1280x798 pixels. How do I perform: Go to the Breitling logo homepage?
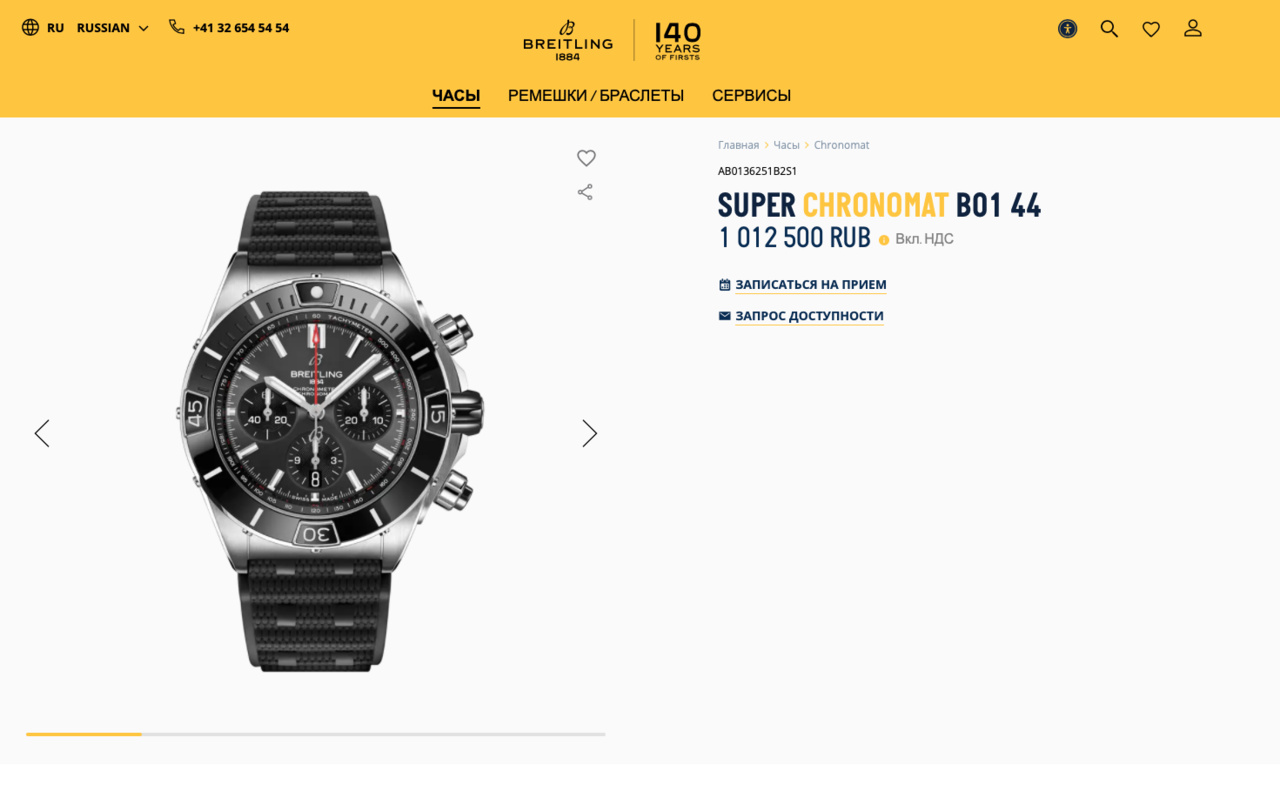pyautogui.click(x=568, y=40)
